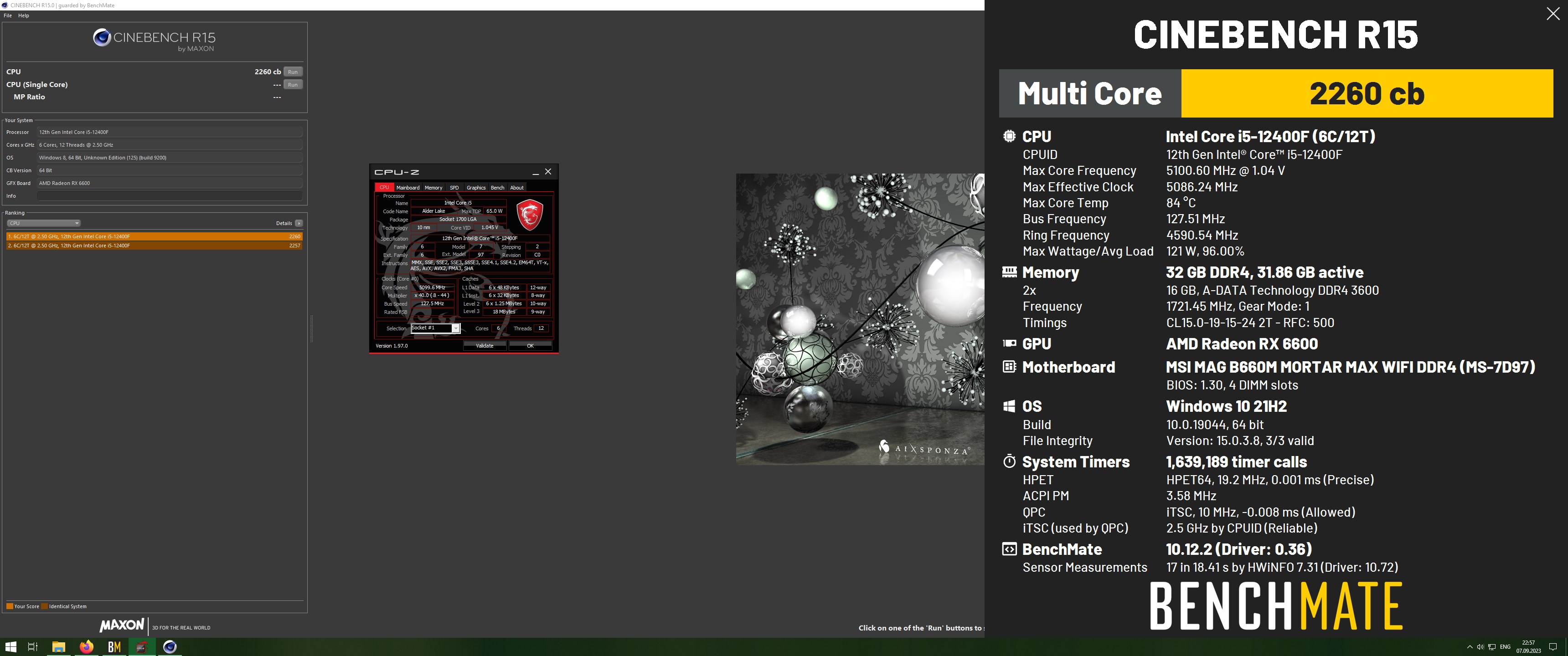Click the MSI dragon shield logo
1568x656 pixels.
pyautogui.click(x=530, y=215)
